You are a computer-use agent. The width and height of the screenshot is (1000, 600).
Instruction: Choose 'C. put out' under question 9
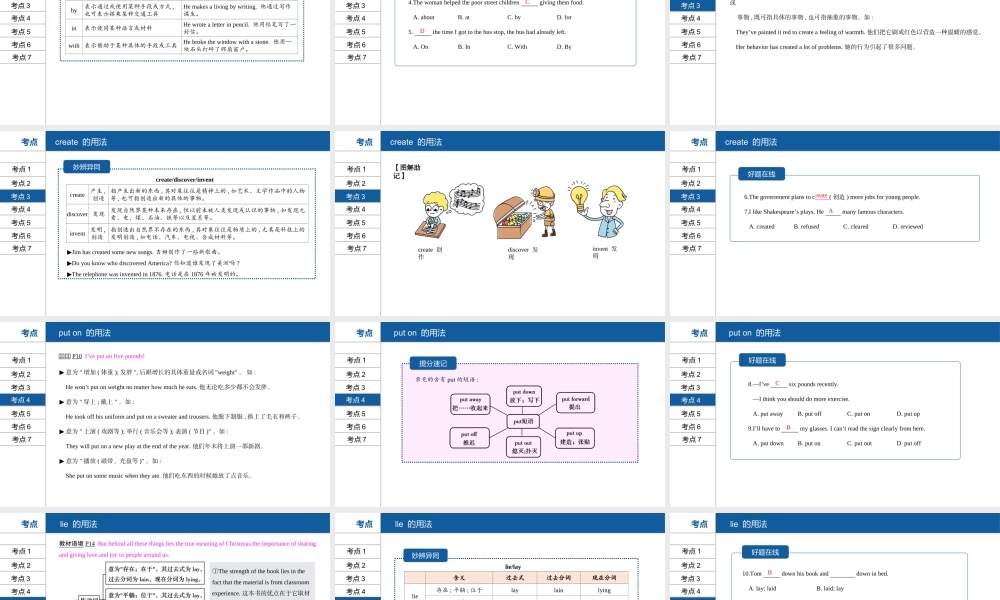tap(859, 443)
